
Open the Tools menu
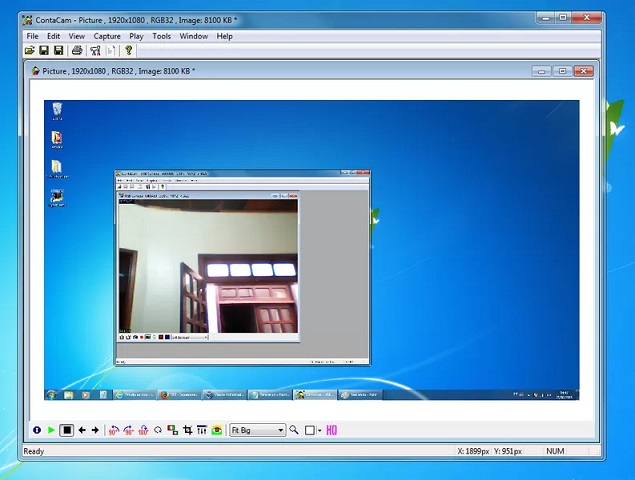coord(161,36)
